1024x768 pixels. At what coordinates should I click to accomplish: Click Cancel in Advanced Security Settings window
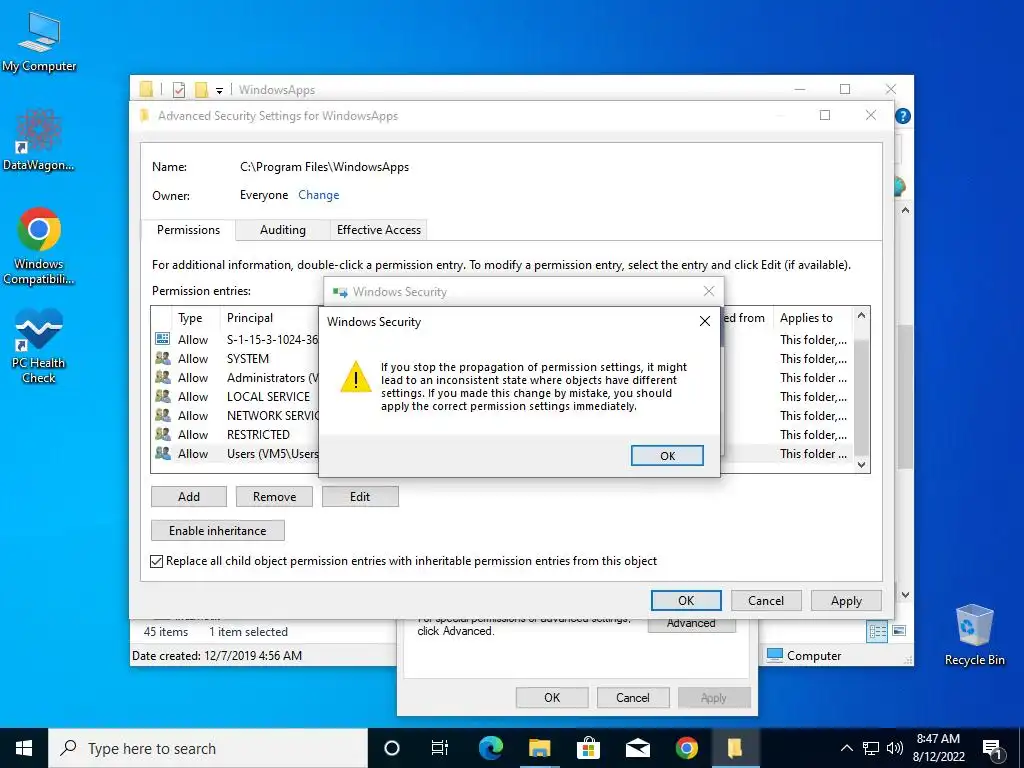point(765,600)
